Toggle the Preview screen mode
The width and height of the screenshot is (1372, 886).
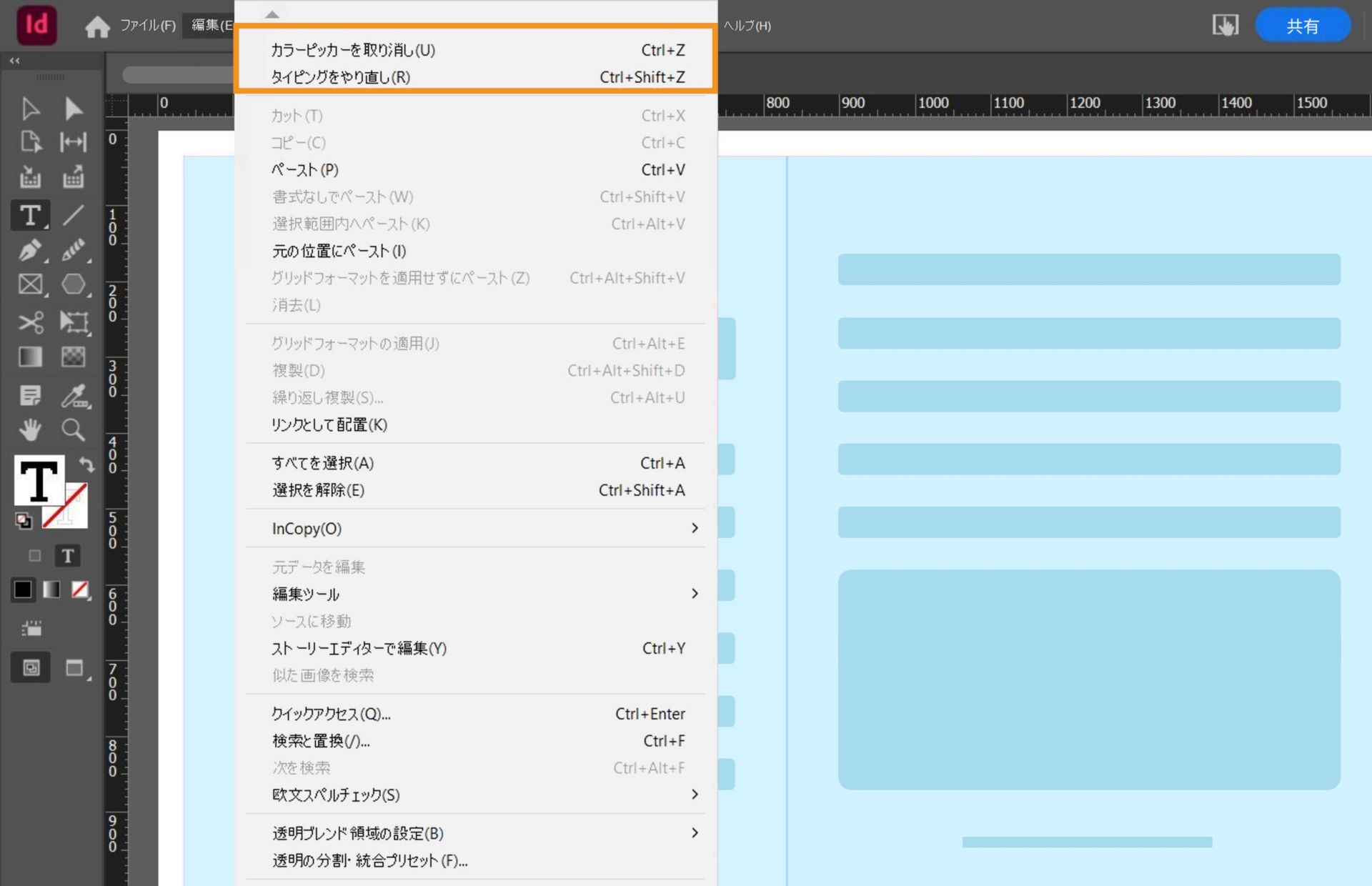tap(74, 667)
